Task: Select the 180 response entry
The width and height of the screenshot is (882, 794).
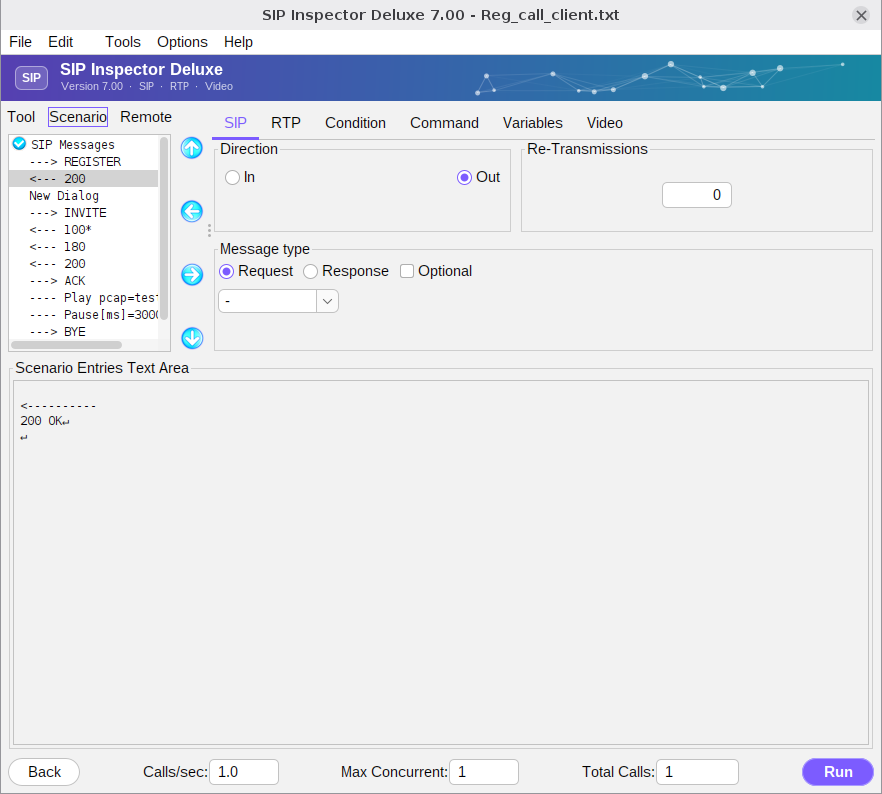Action: point(84,247)
